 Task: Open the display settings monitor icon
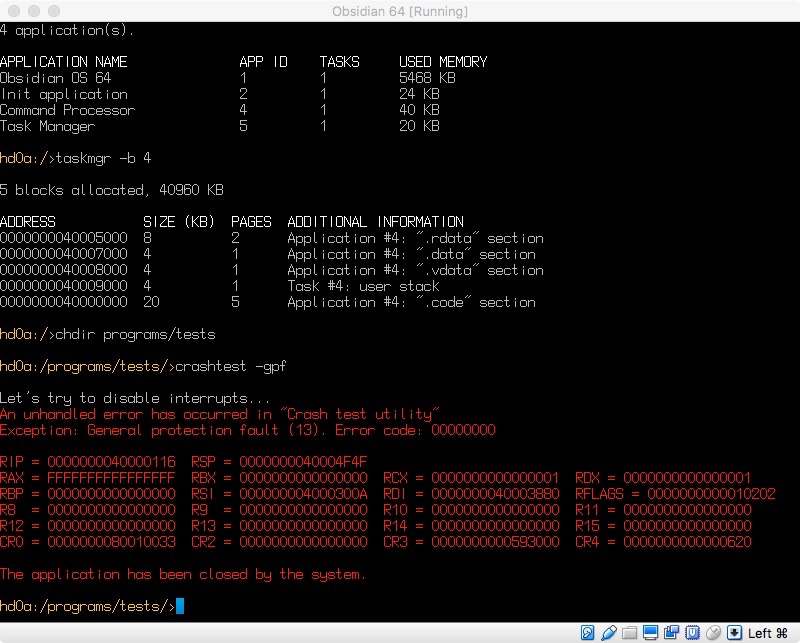coord(651,633)
